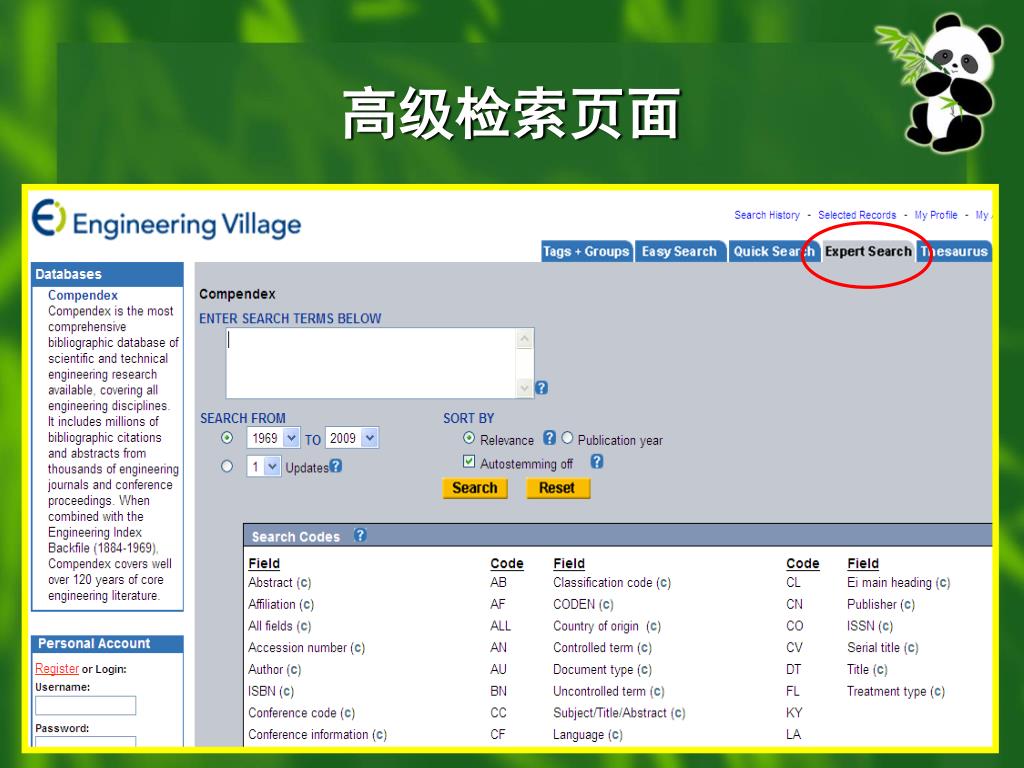Click the "DT" code text

coord(793,669)
